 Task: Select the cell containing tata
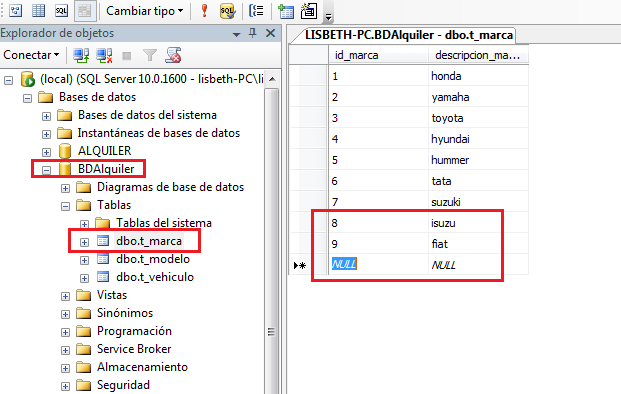(x=478, y=181)
